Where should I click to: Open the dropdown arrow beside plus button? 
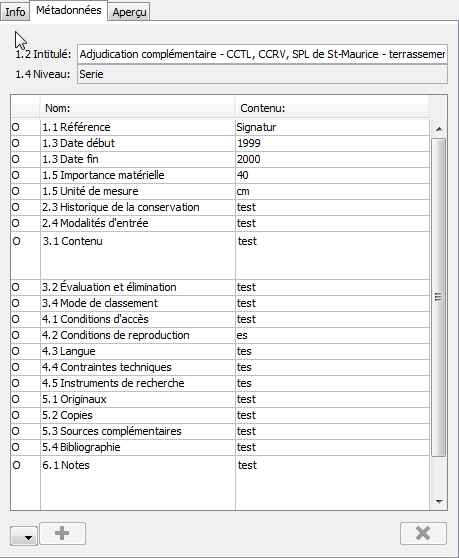24,536
